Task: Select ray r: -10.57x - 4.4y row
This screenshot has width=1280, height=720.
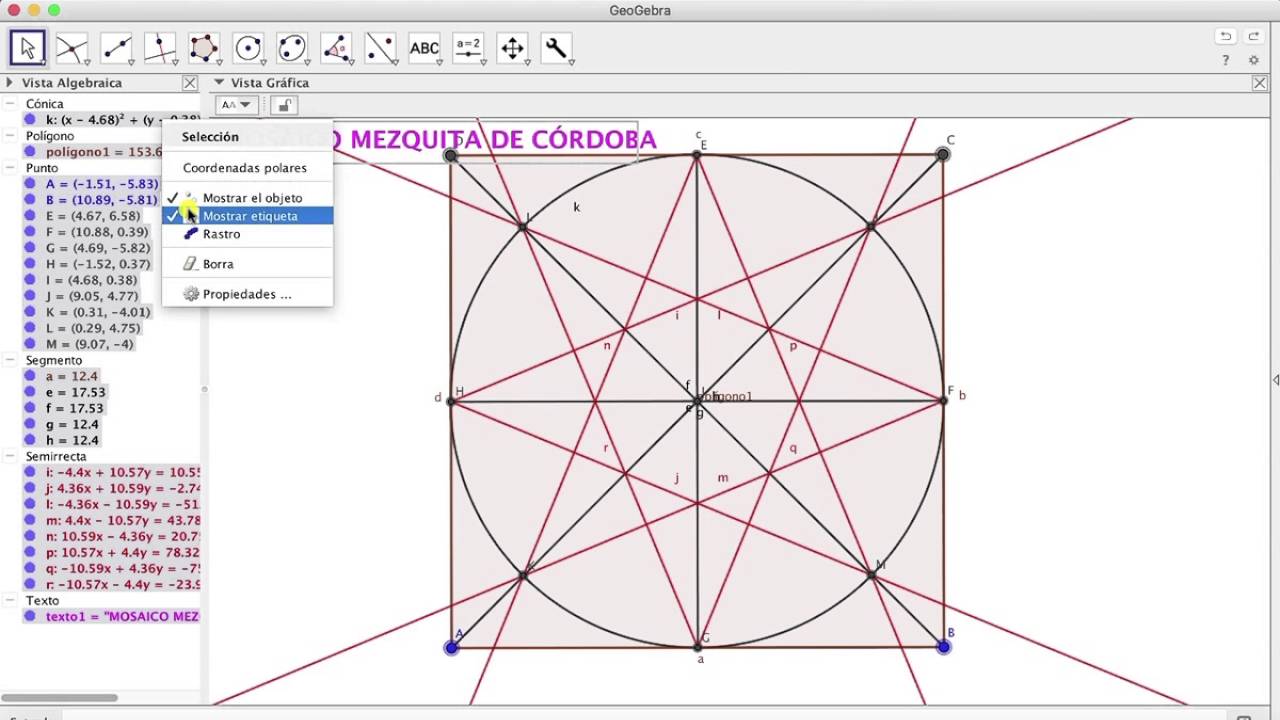Action: click(122, 584)
